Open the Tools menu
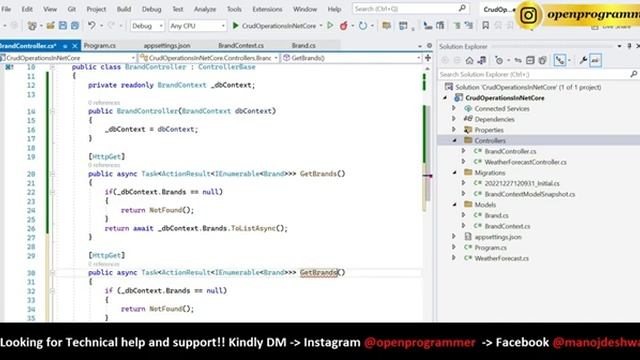The width and height of the screenshot is (640, 360). pos(234,9)
